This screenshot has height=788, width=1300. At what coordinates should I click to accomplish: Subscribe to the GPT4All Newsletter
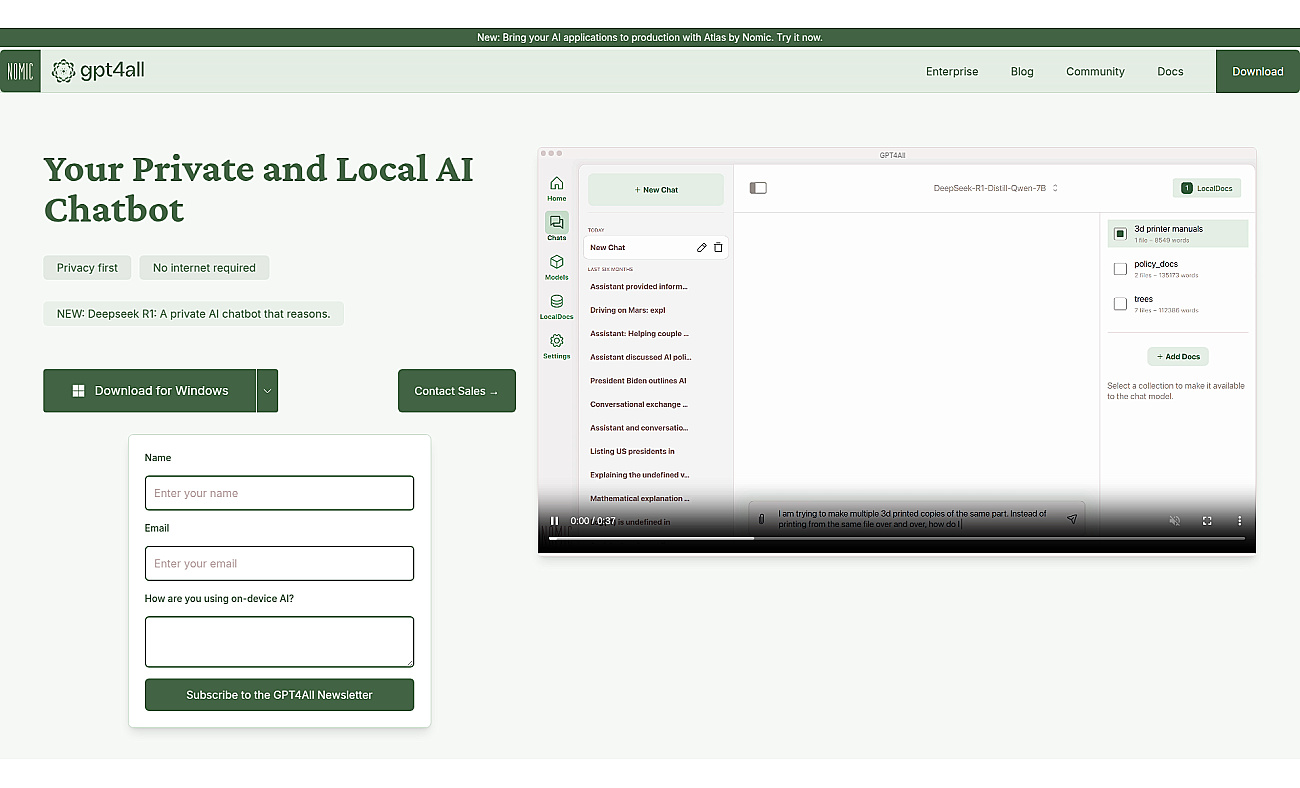coord(279,695)
